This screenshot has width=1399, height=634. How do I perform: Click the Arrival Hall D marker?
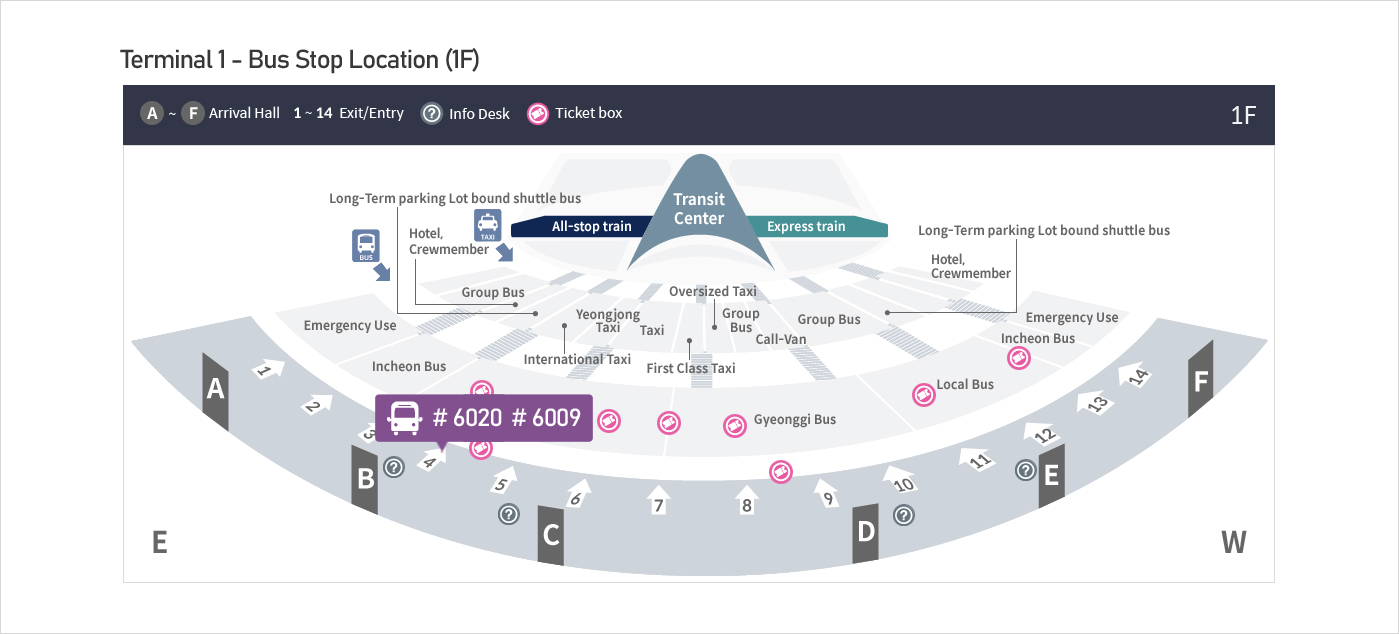pyautogui.click(x=865, y=529)
